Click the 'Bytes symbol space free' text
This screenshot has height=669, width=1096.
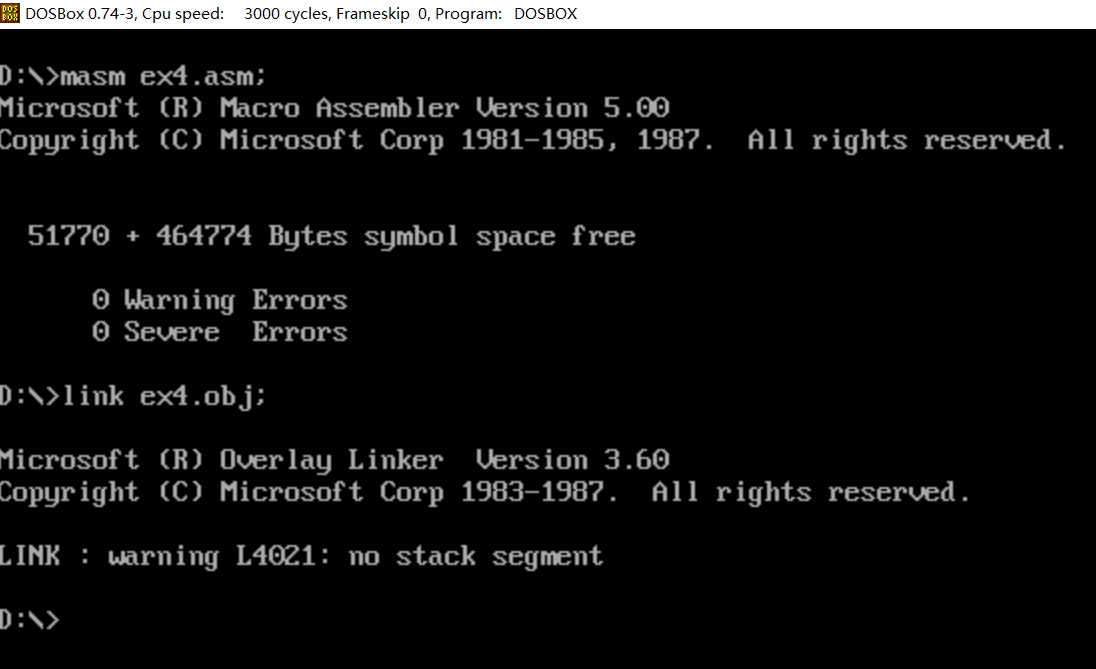pyautogui.click(x=452, y=236)
